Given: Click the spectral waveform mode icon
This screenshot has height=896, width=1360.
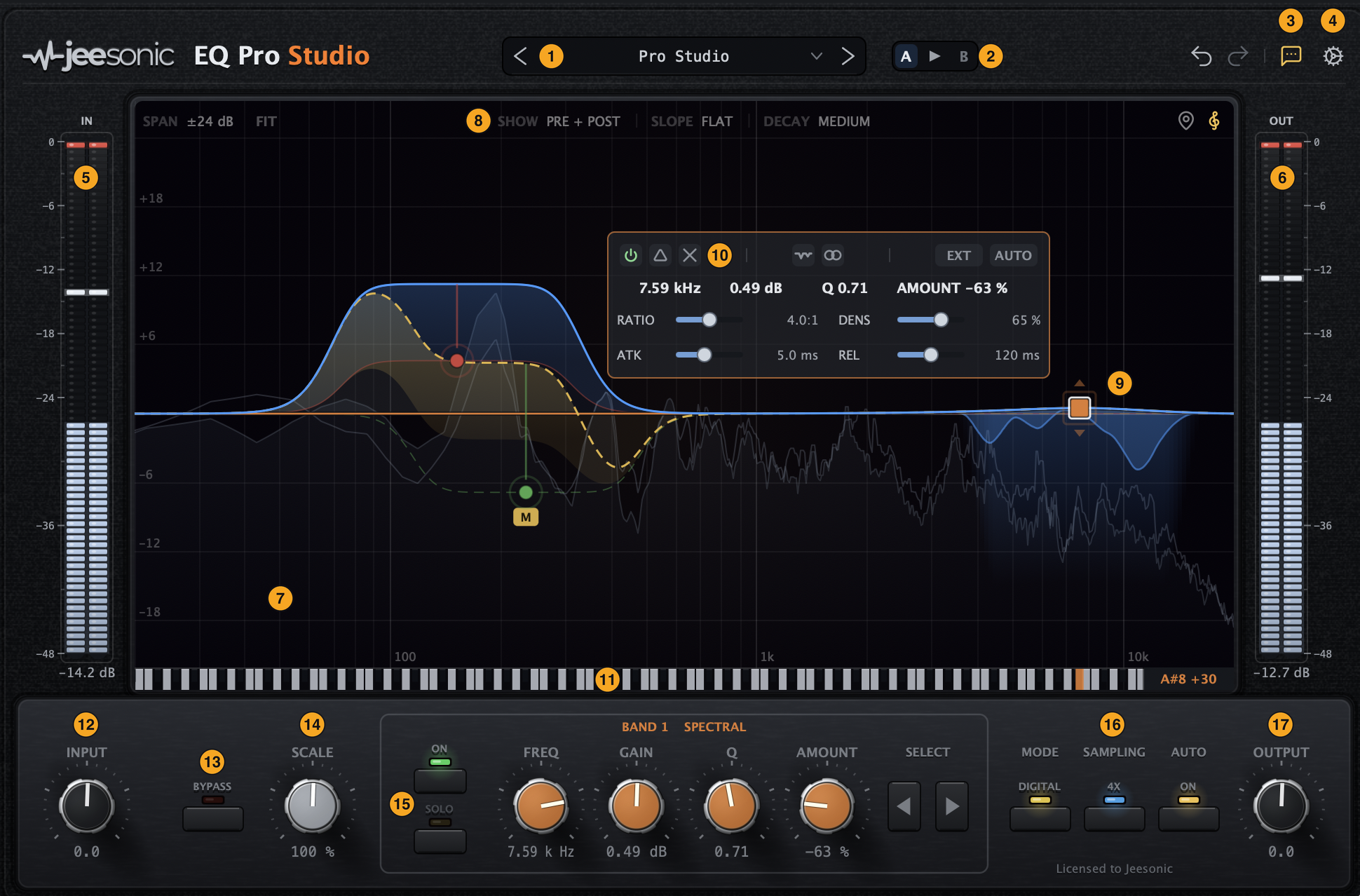Looking at the screenshot, I should pos(803,255).
